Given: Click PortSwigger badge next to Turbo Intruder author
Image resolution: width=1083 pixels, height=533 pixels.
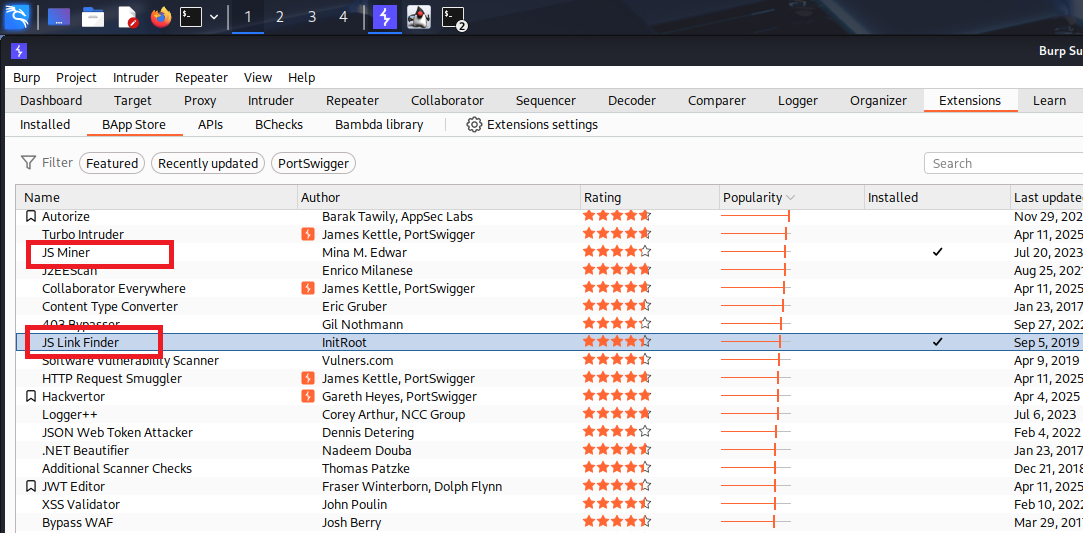Looking at the screenshot, I should (x=309, y=235).
